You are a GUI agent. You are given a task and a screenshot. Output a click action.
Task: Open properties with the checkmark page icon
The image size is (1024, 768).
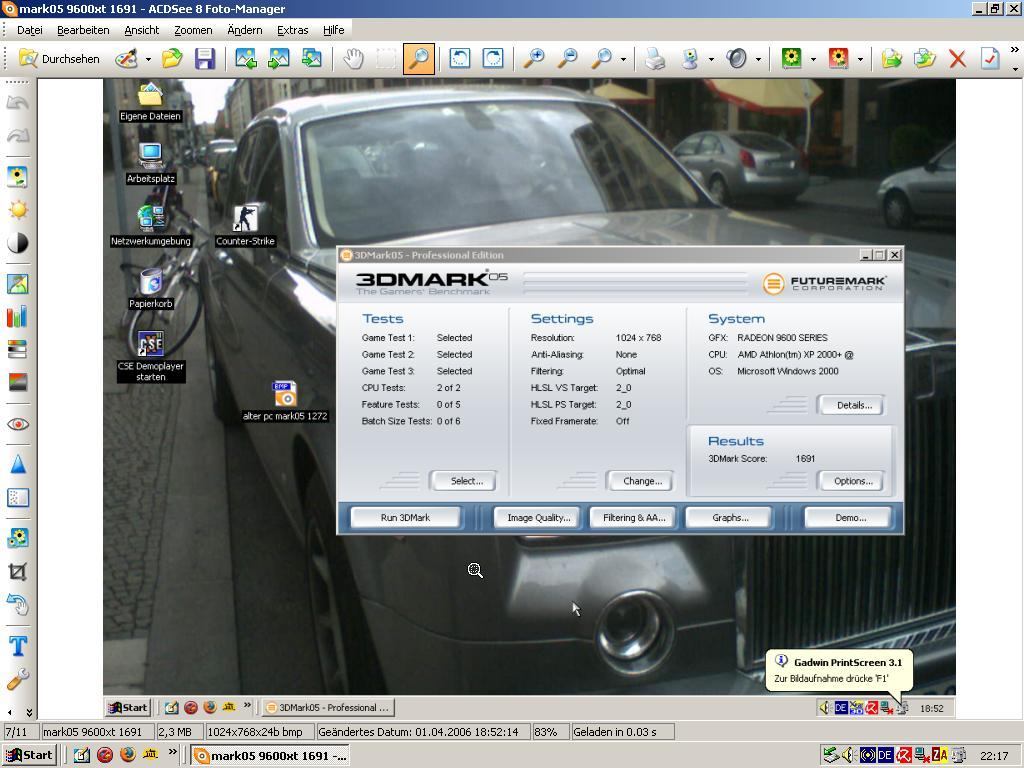point(990,59)
